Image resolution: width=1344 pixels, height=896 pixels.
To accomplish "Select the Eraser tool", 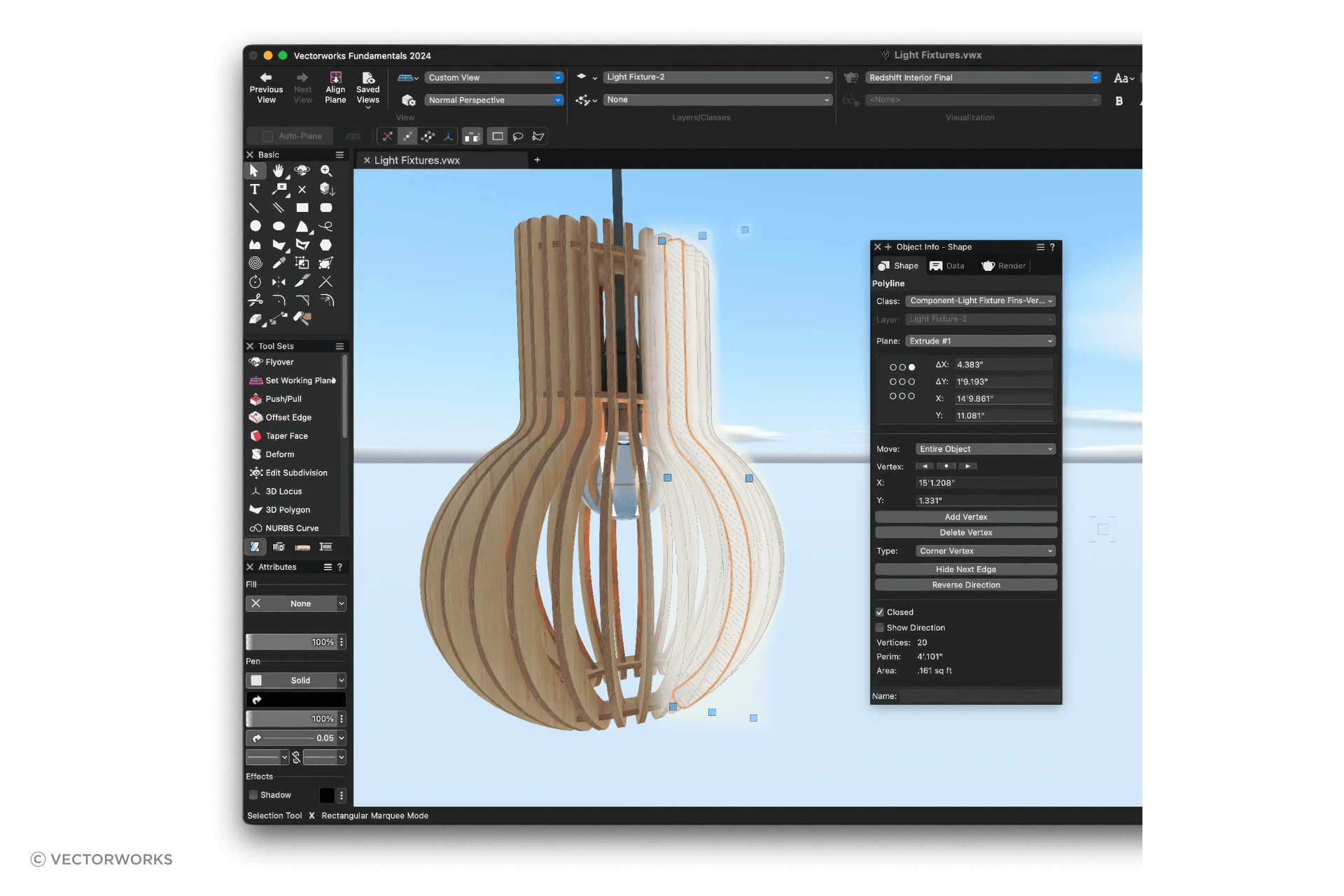I will pyautogui.click(x=255, y=318).
